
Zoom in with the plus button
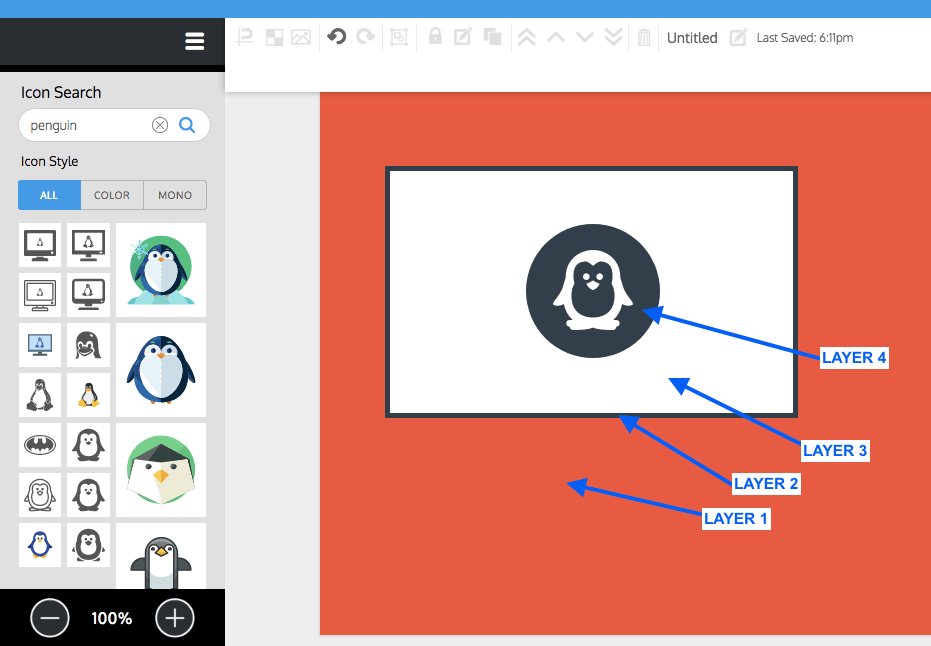(x=174, y=618)
